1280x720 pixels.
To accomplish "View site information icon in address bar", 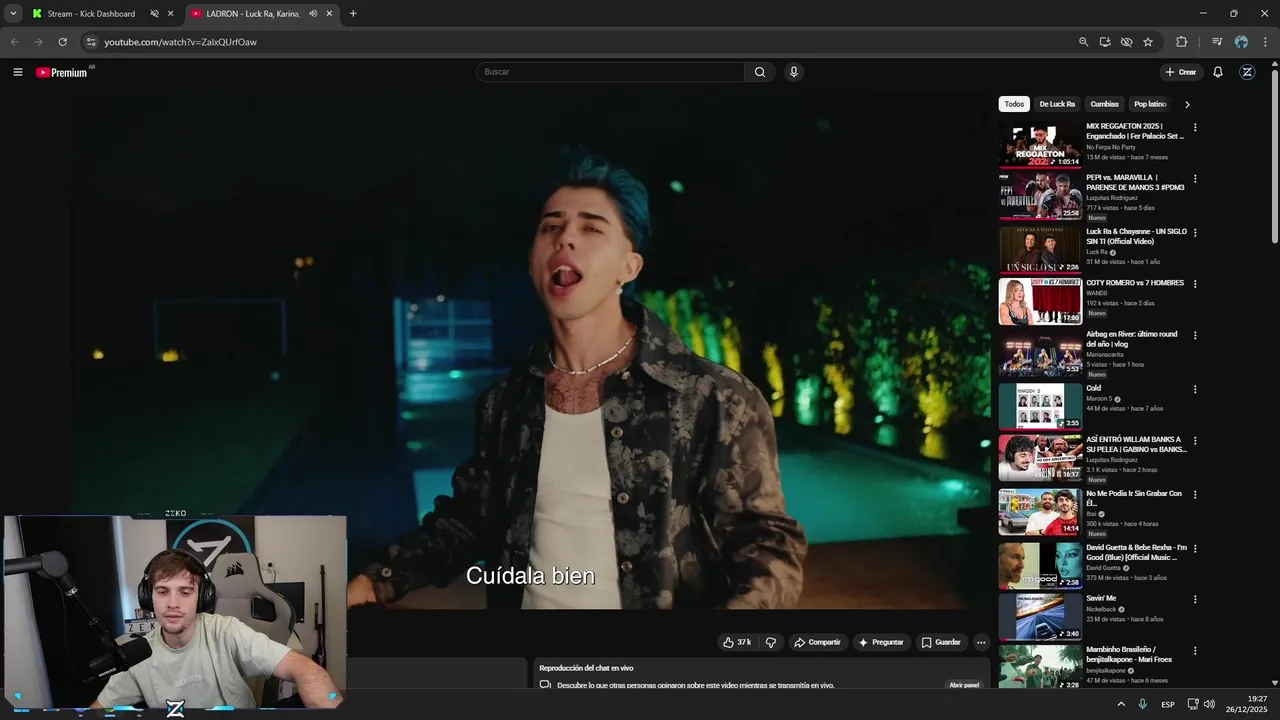I will (x=91, y=42).
